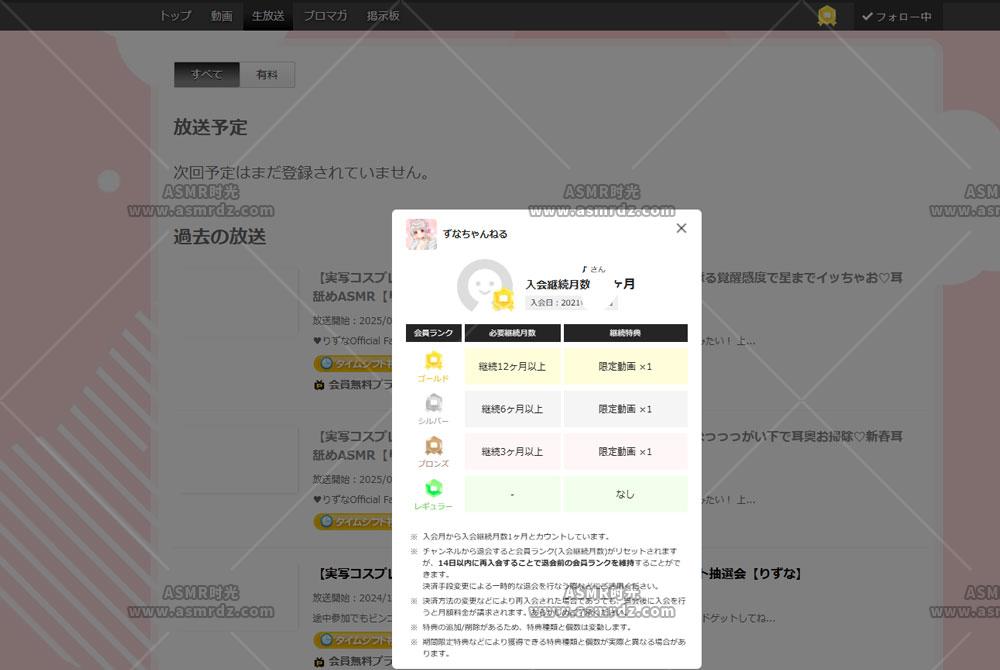The height and width of the screenshot is (670, 1000).
Task: Open the 動画 tab
Action: 221,15
